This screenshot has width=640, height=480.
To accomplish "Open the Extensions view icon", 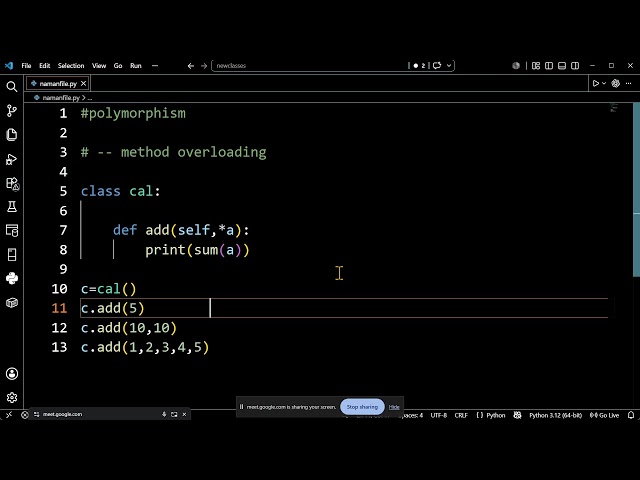I will (12, 183).
